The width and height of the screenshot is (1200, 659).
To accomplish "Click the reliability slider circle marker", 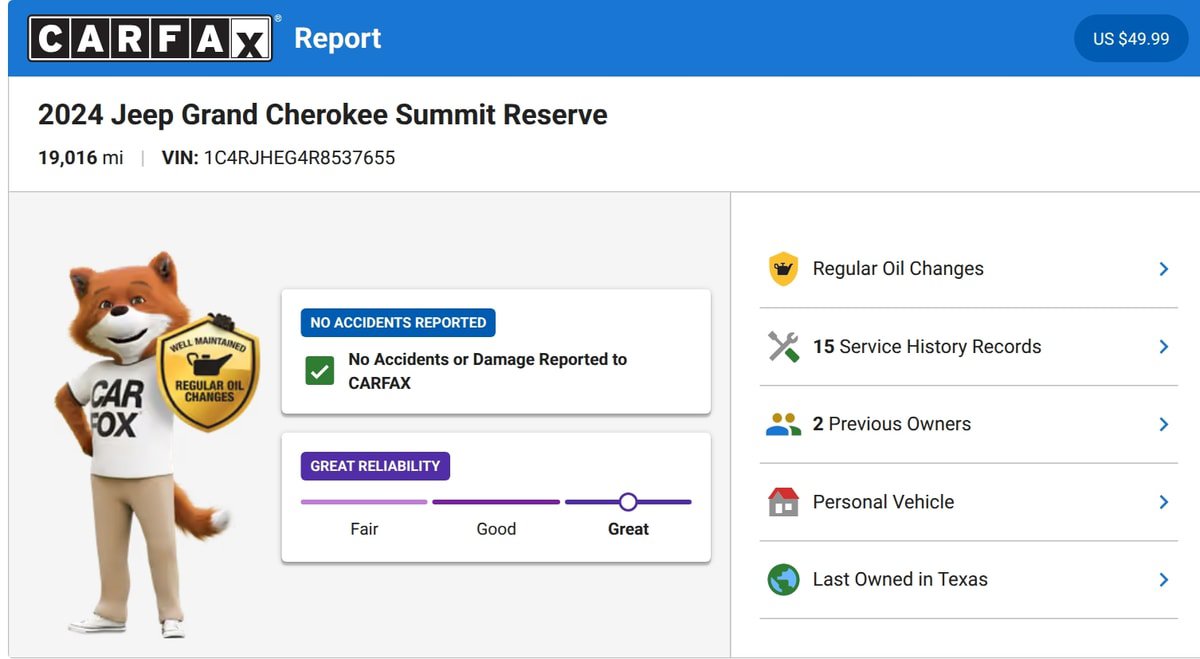I will pyautogui.click(x=628, y=502).
